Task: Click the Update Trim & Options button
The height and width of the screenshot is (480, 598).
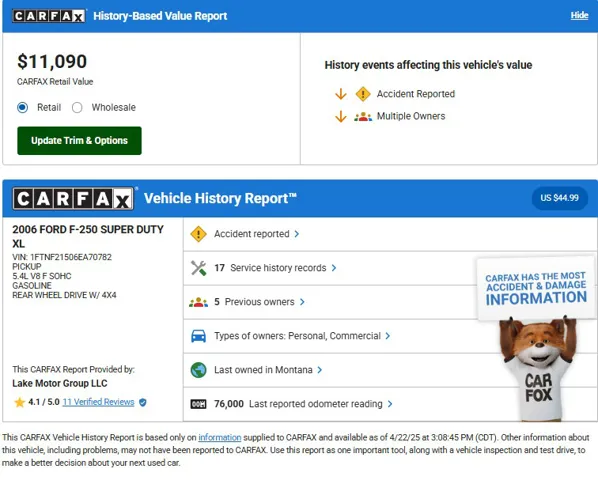Action: click(x=79, y=141)
